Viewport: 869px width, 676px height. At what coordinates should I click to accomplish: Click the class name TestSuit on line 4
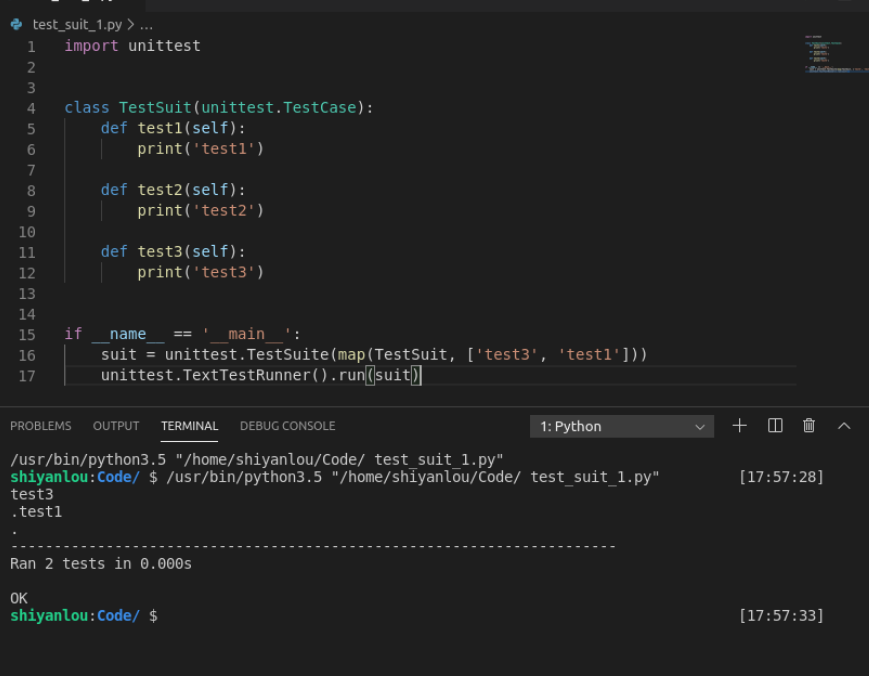pyautogui.click(x=155, y=107)
